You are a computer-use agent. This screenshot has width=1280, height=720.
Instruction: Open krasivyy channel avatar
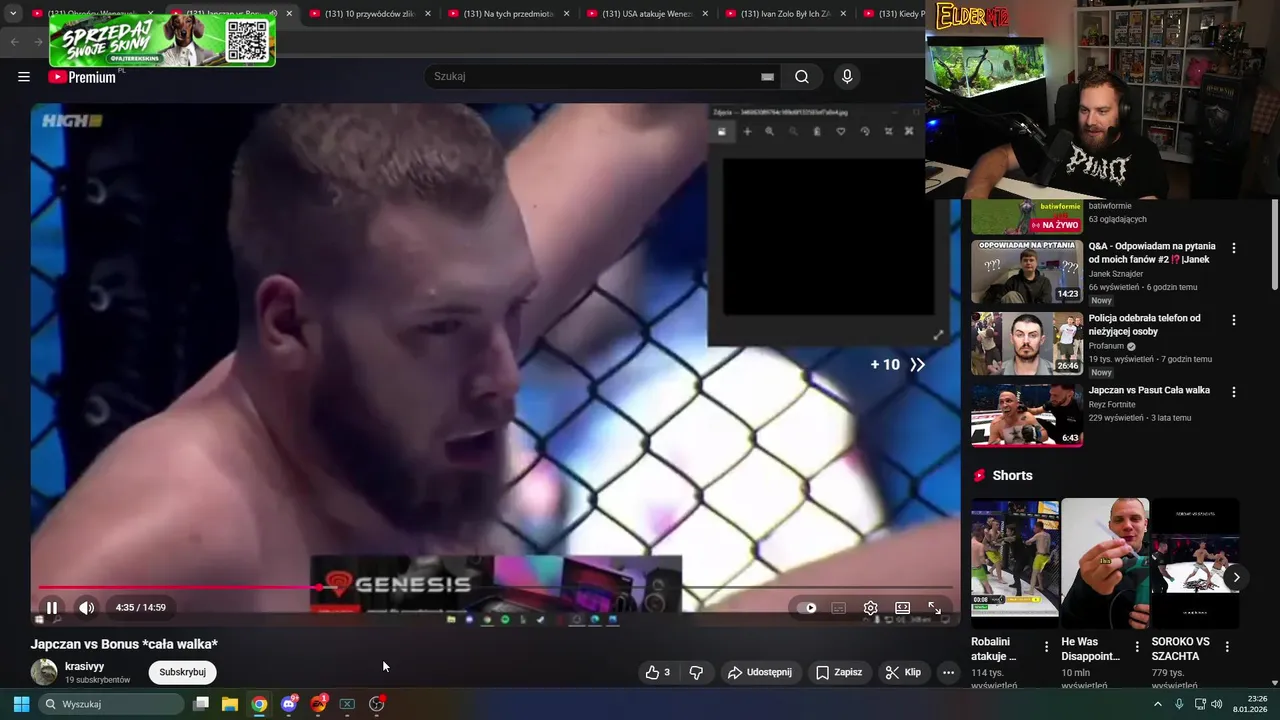click(x=44, y=672)
